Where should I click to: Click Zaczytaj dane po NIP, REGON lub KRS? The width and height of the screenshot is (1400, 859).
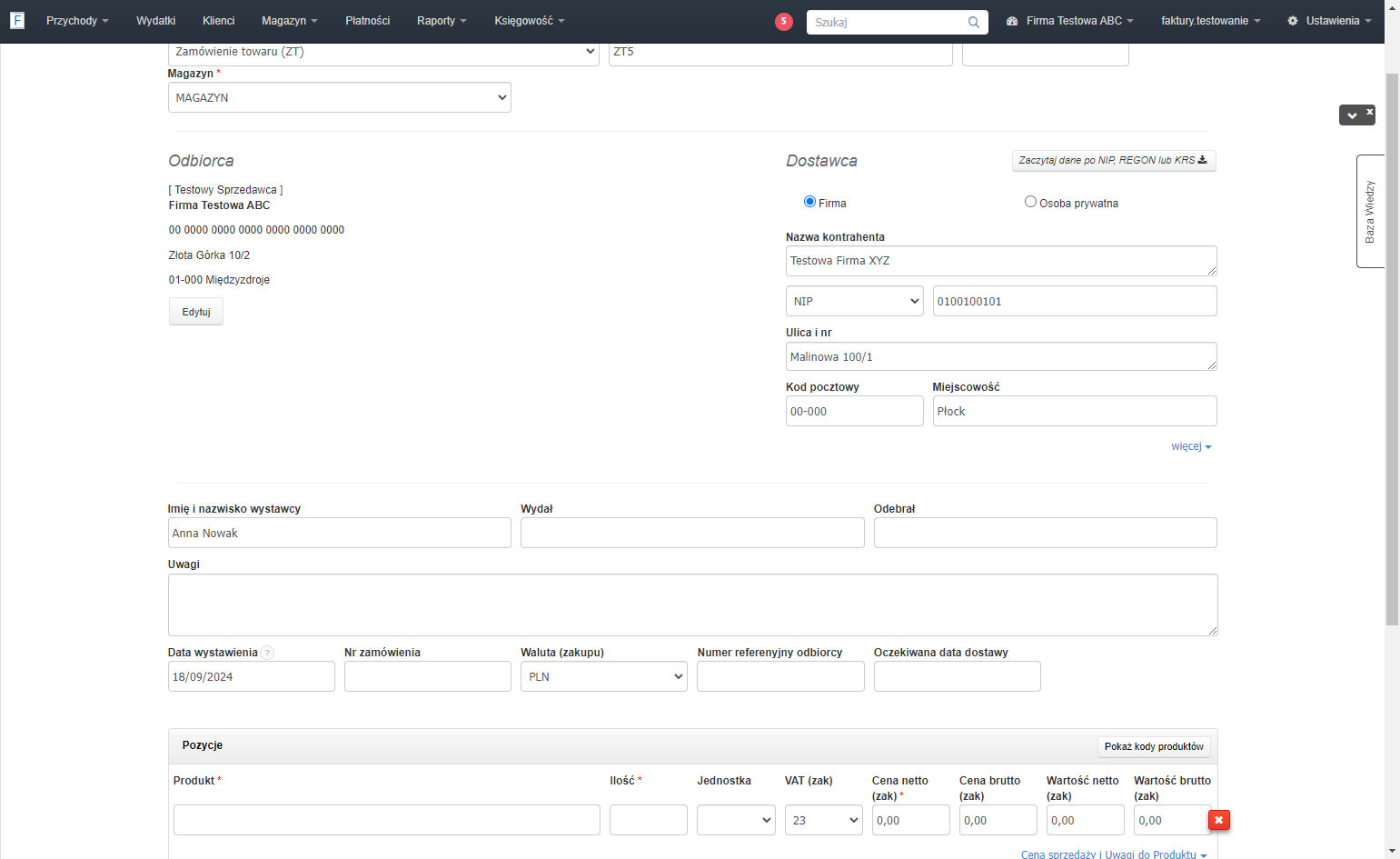1114,160
